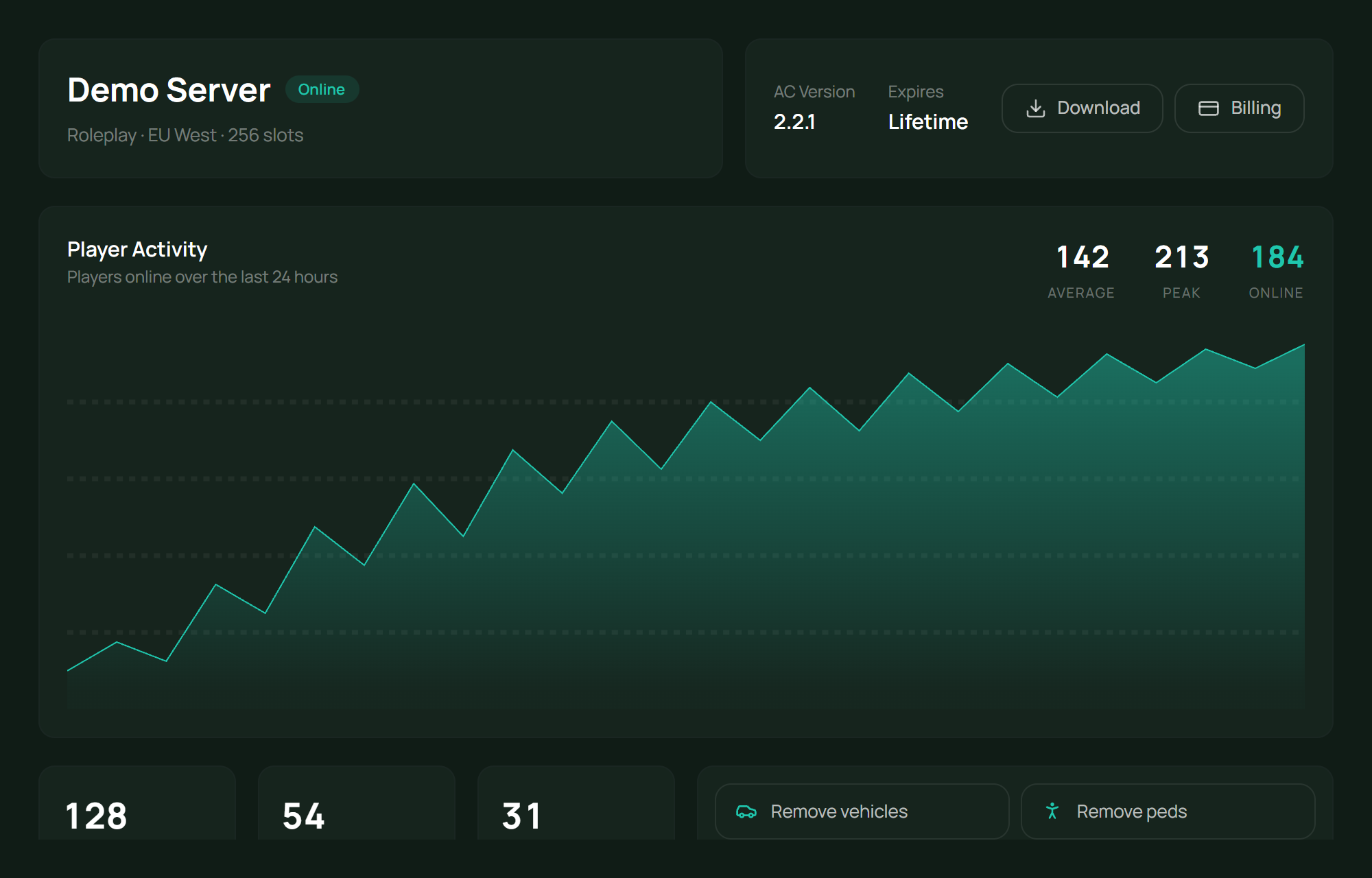
Task: Click the AVERAGE label
Action: 1081,293
